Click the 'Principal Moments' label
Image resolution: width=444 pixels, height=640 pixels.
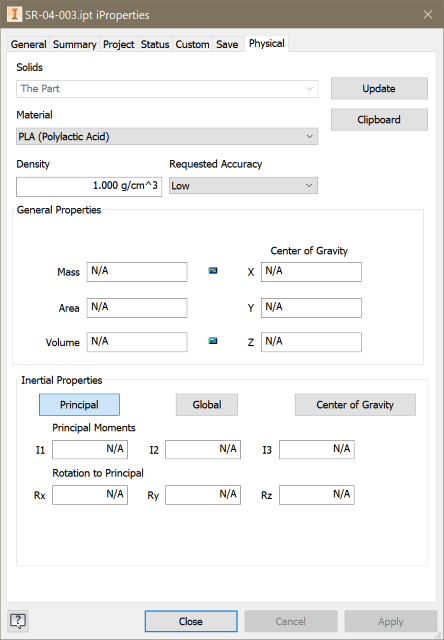point(94,428)
